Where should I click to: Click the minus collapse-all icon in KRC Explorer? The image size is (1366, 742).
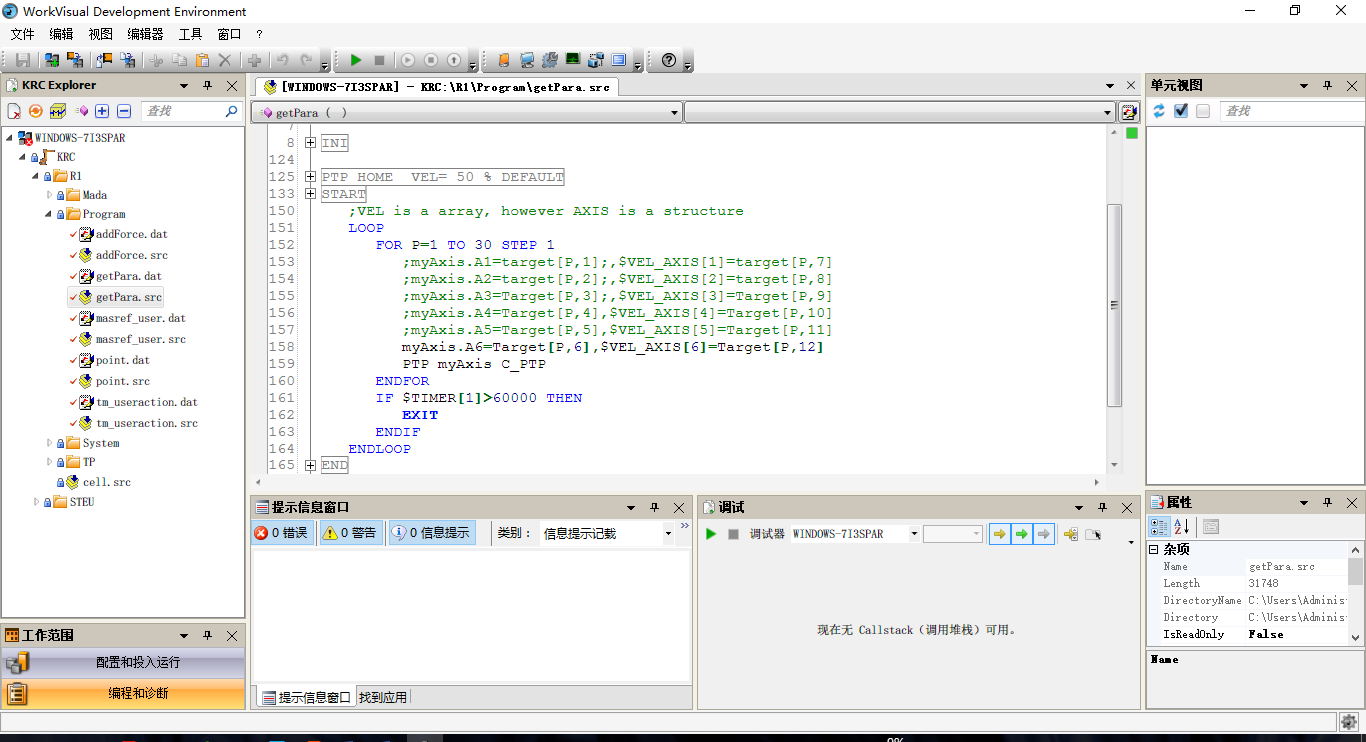[124, 111]
